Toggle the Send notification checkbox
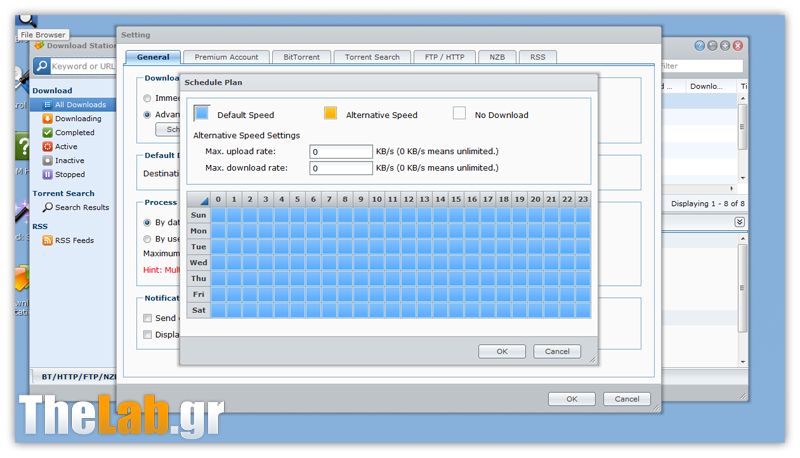The height and width of the screenshot is (458, 800). click(x=147, y=318)
